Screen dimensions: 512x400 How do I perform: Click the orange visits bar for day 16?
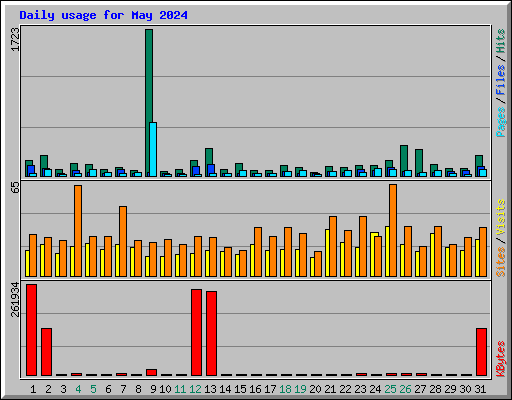[258, 252]
